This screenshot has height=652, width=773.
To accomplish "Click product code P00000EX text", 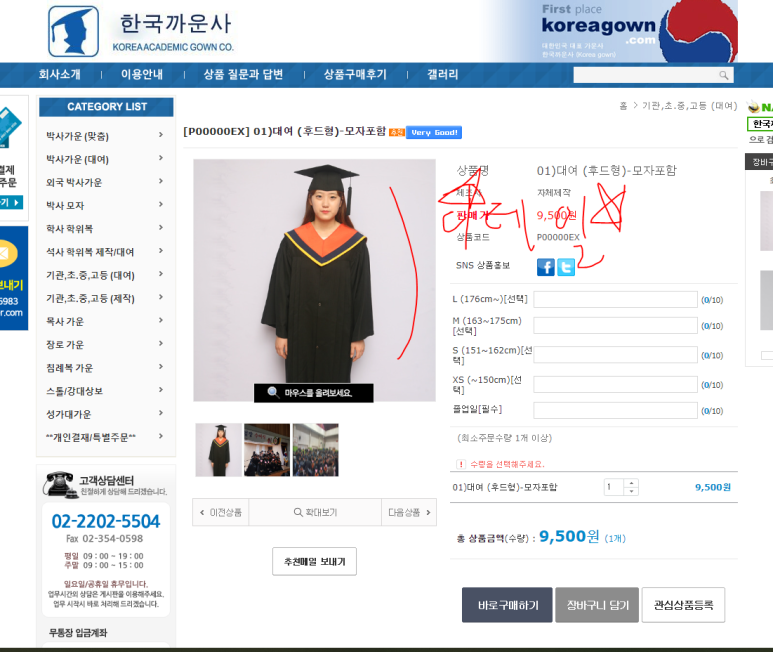I will coord(558,237).
